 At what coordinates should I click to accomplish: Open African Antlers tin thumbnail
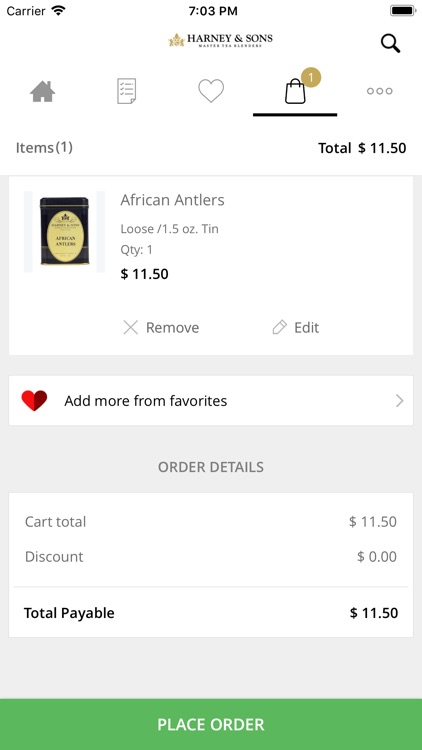click(x=65, y=232)
